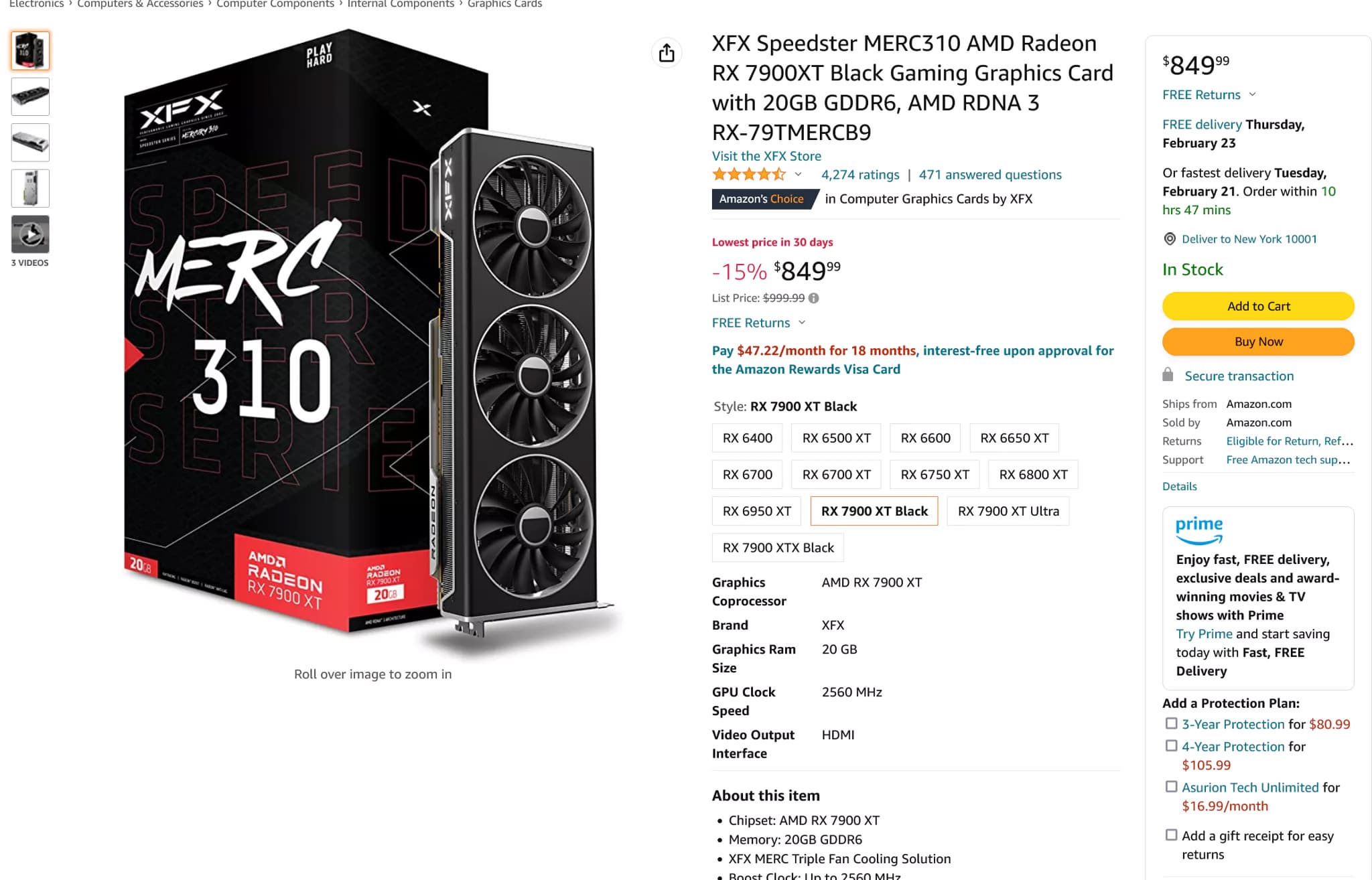This screenshot has height=880, width=1372.
Task: Click the location pin delivery icon
Action: pyautogui.click(x=1170, y=239)
